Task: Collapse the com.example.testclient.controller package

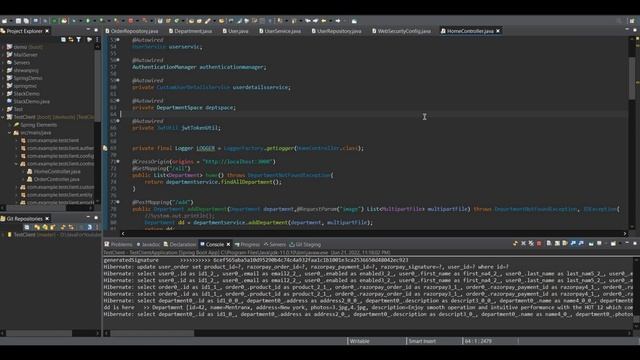Action: pyautogui.click(x=16, y=164)
